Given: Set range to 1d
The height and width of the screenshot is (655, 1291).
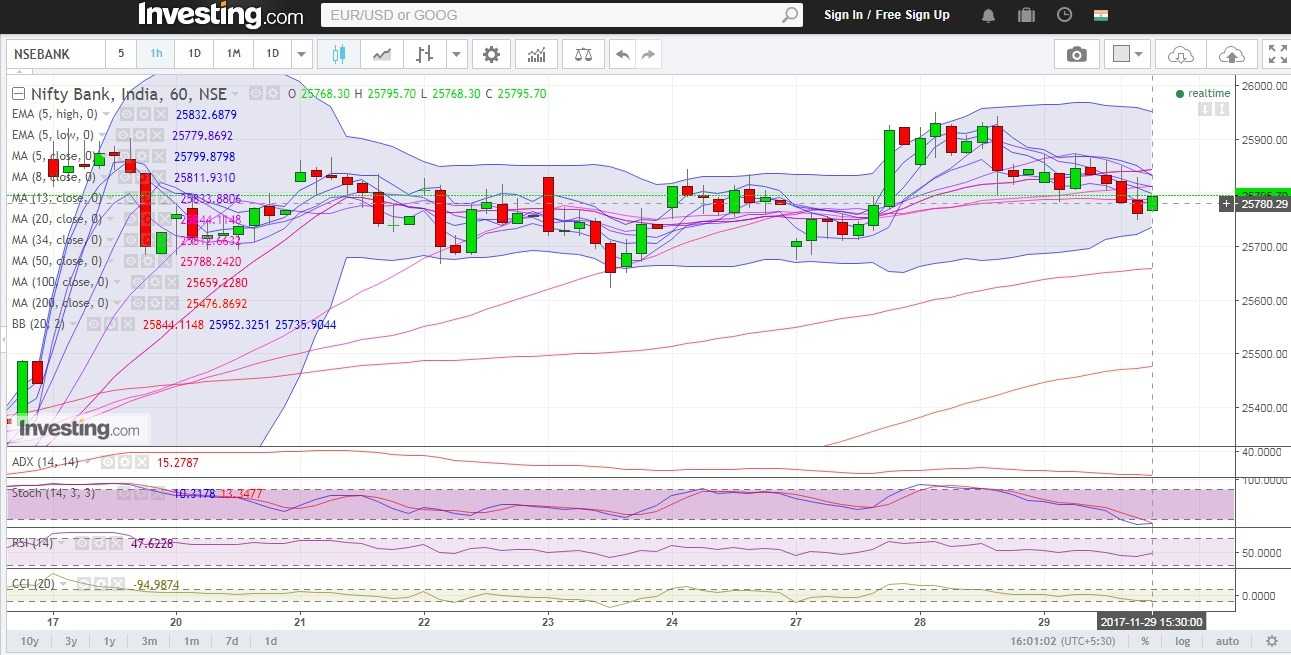Looking at the screenshot, I should tap(271, 641).
